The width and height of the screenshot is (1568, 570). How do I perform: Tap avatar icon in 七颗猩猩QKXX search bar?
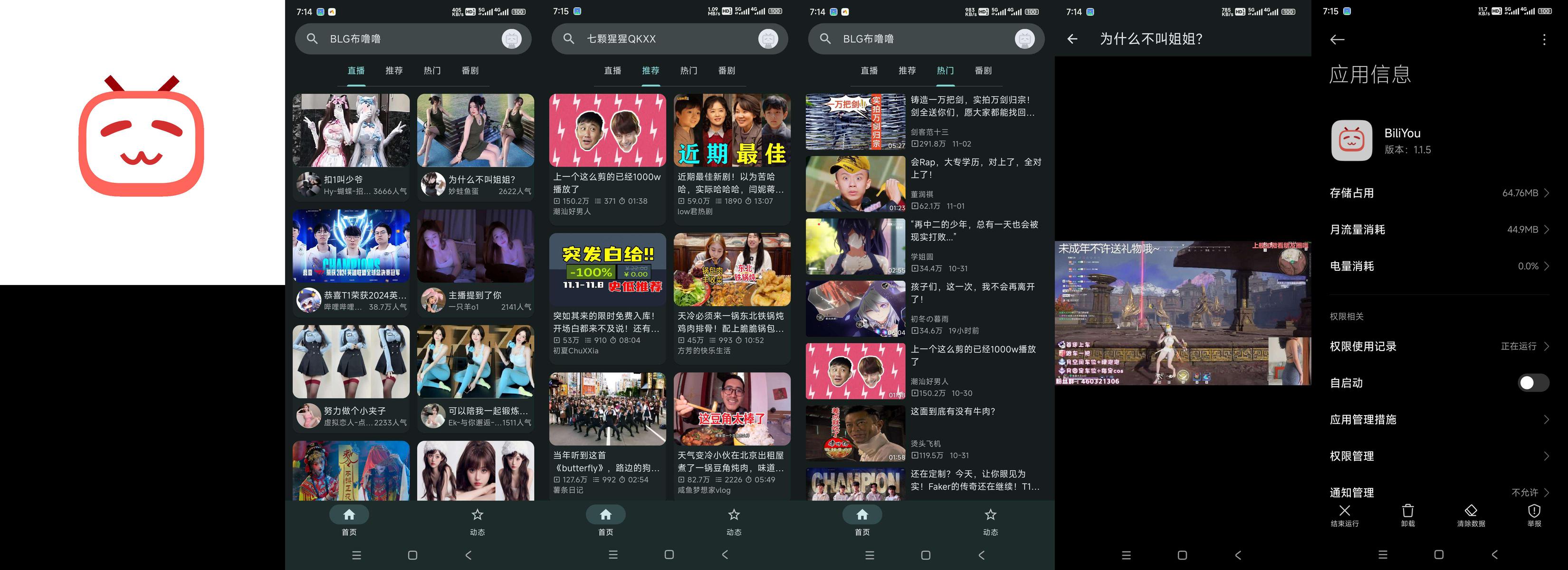768,39
